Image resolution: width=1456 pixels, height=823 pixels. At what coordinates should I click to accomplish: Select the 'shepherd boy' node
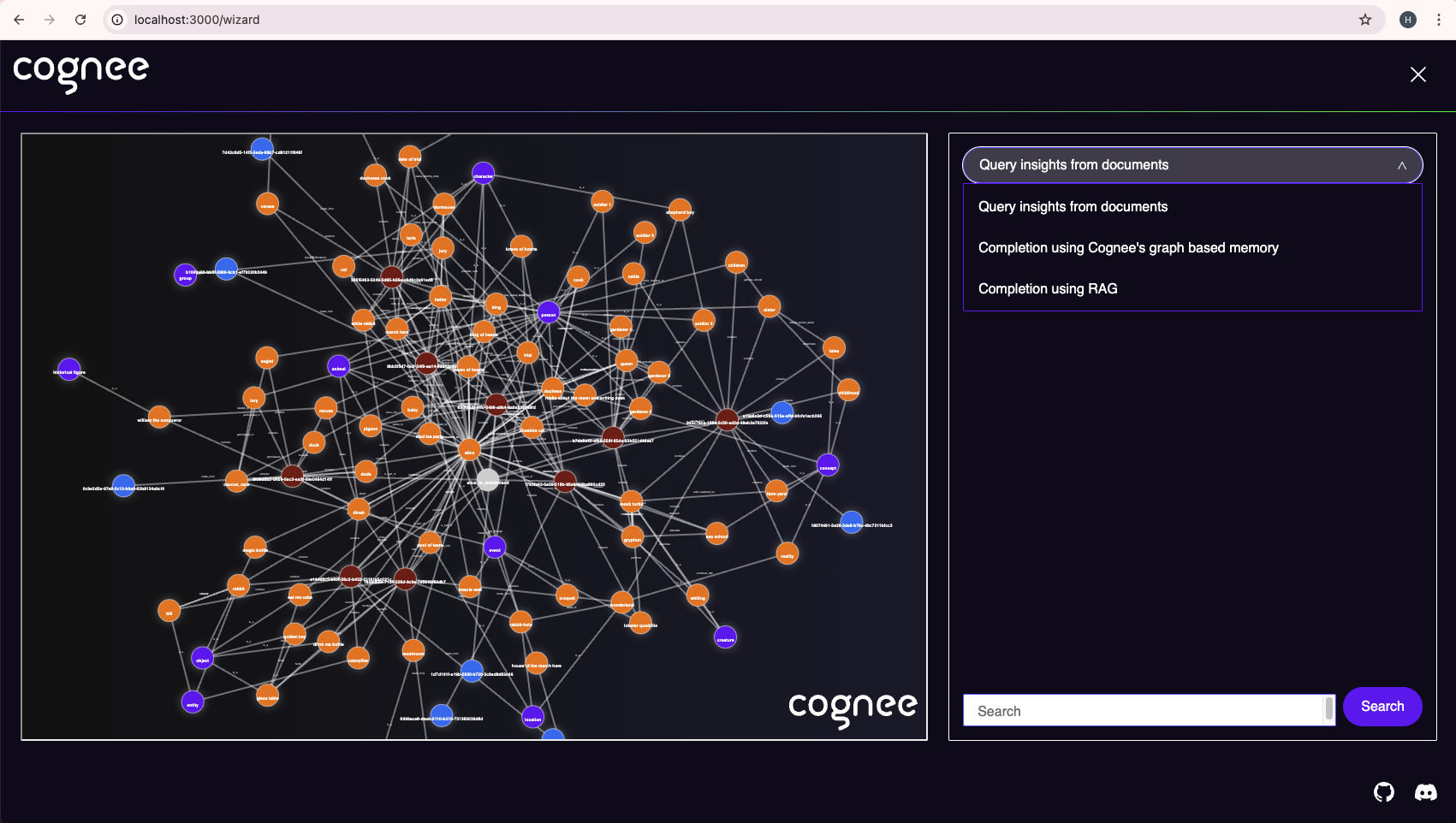click(x=680, y=210)
